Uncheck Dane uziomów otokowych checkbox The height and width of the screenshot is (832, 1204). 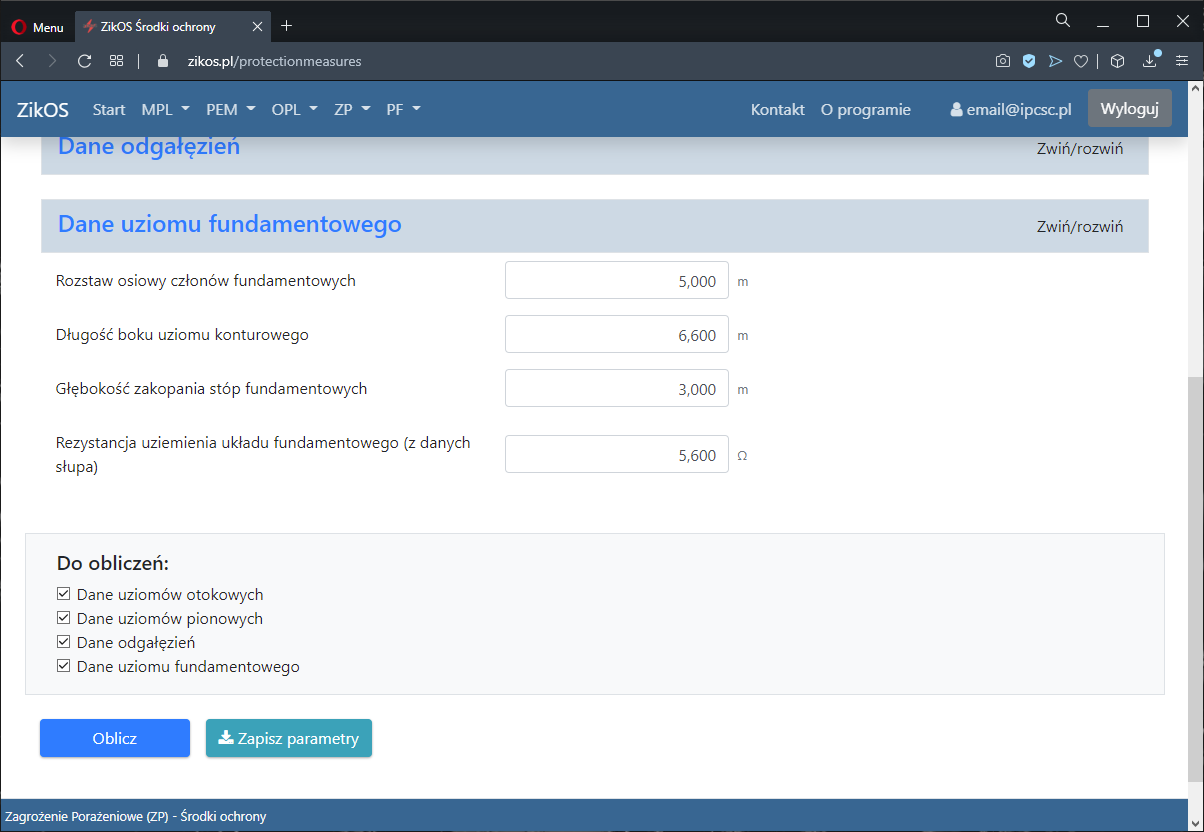(x=64, y=594)
